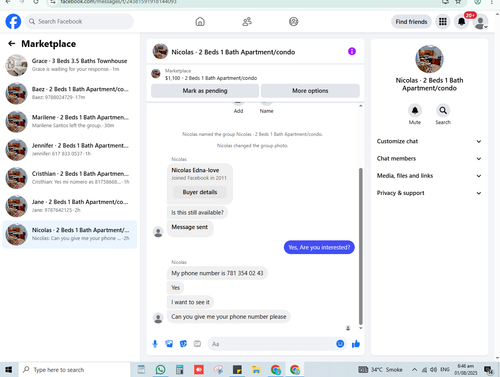Search in conversation magnifier icon

pyautogui.click(x=443, y=110)
